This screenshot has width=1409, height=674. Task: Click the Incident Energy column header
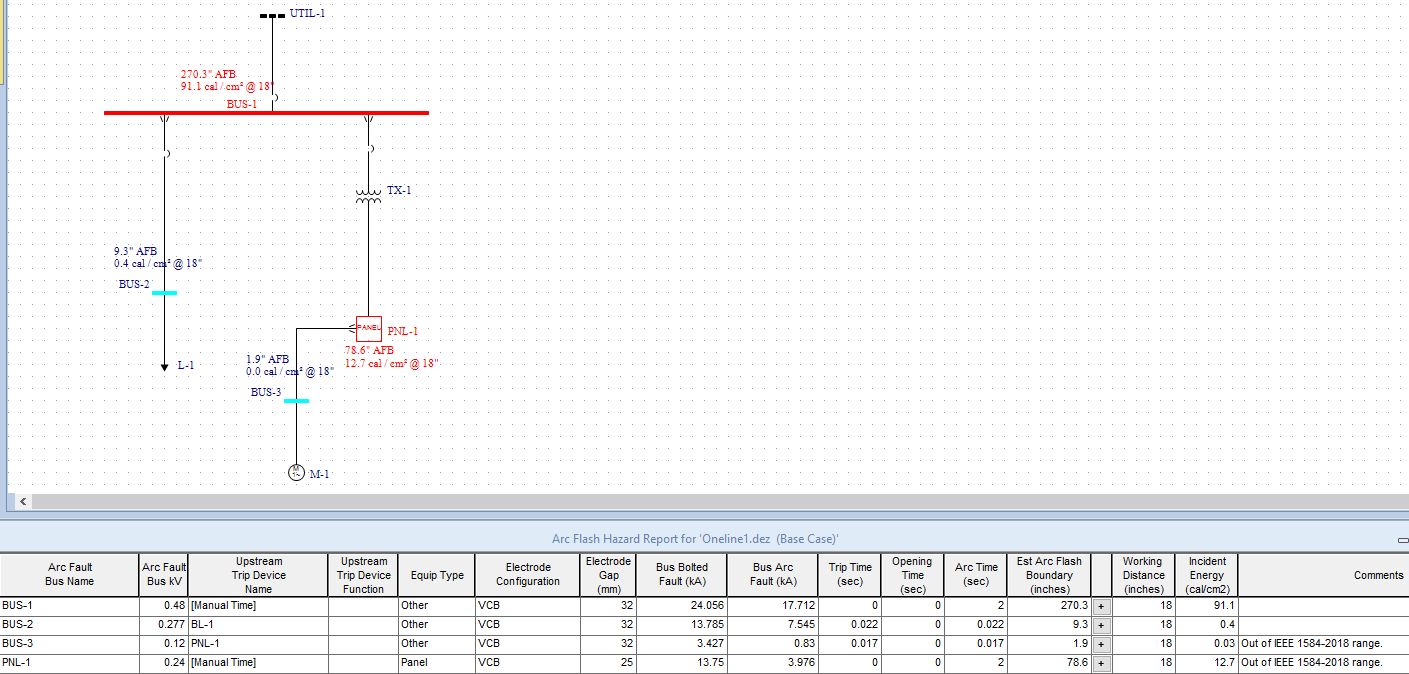tap(1206, 575)
